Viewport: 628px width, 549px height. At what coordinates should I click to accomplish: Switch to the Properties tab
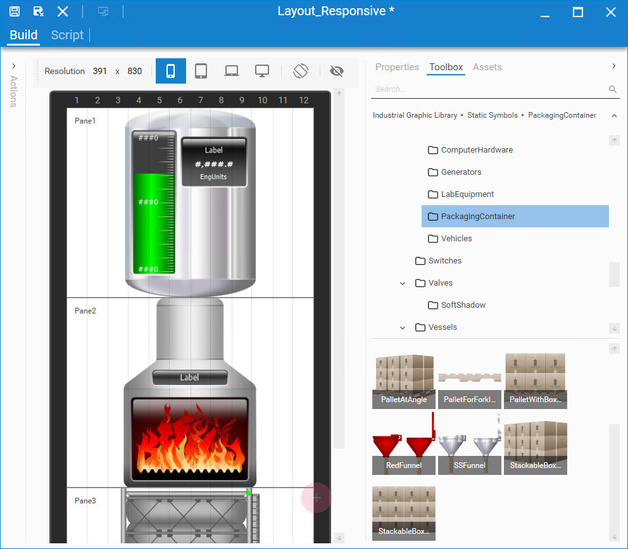point(397,67)
